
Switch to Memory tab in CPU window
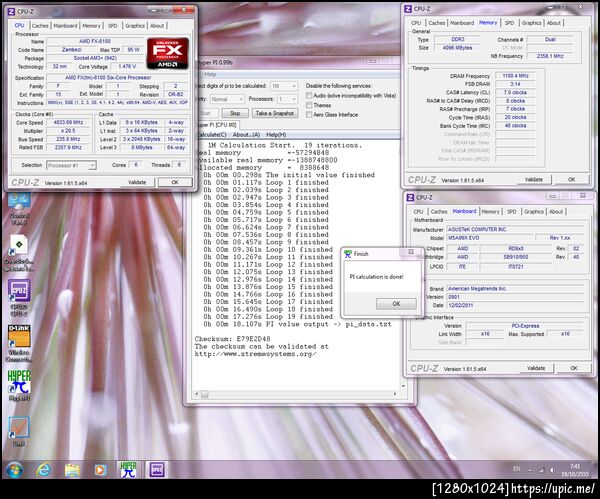(91, 26)
